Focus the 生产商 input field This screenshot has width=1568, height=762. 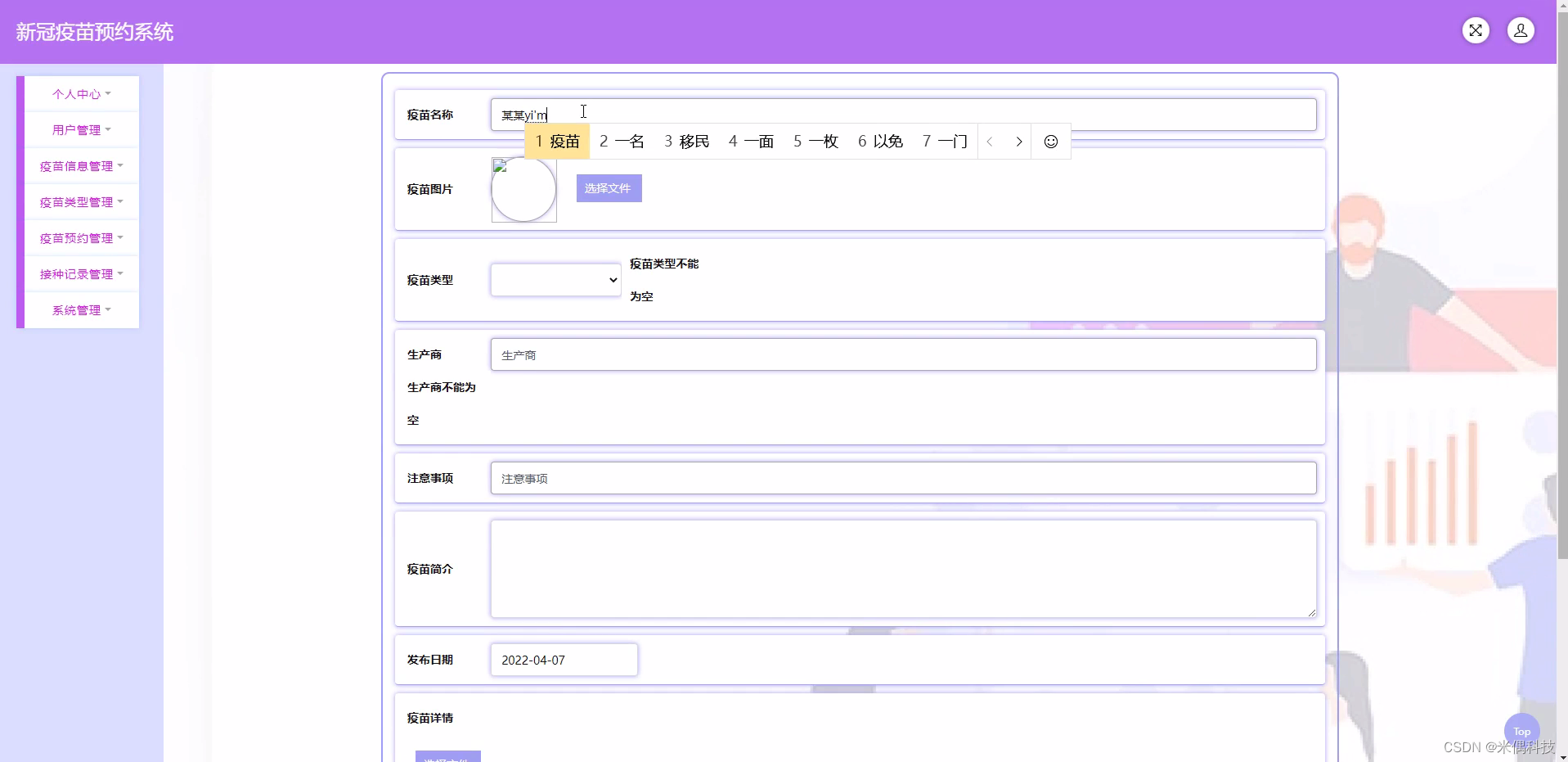(x=903, y=354)
